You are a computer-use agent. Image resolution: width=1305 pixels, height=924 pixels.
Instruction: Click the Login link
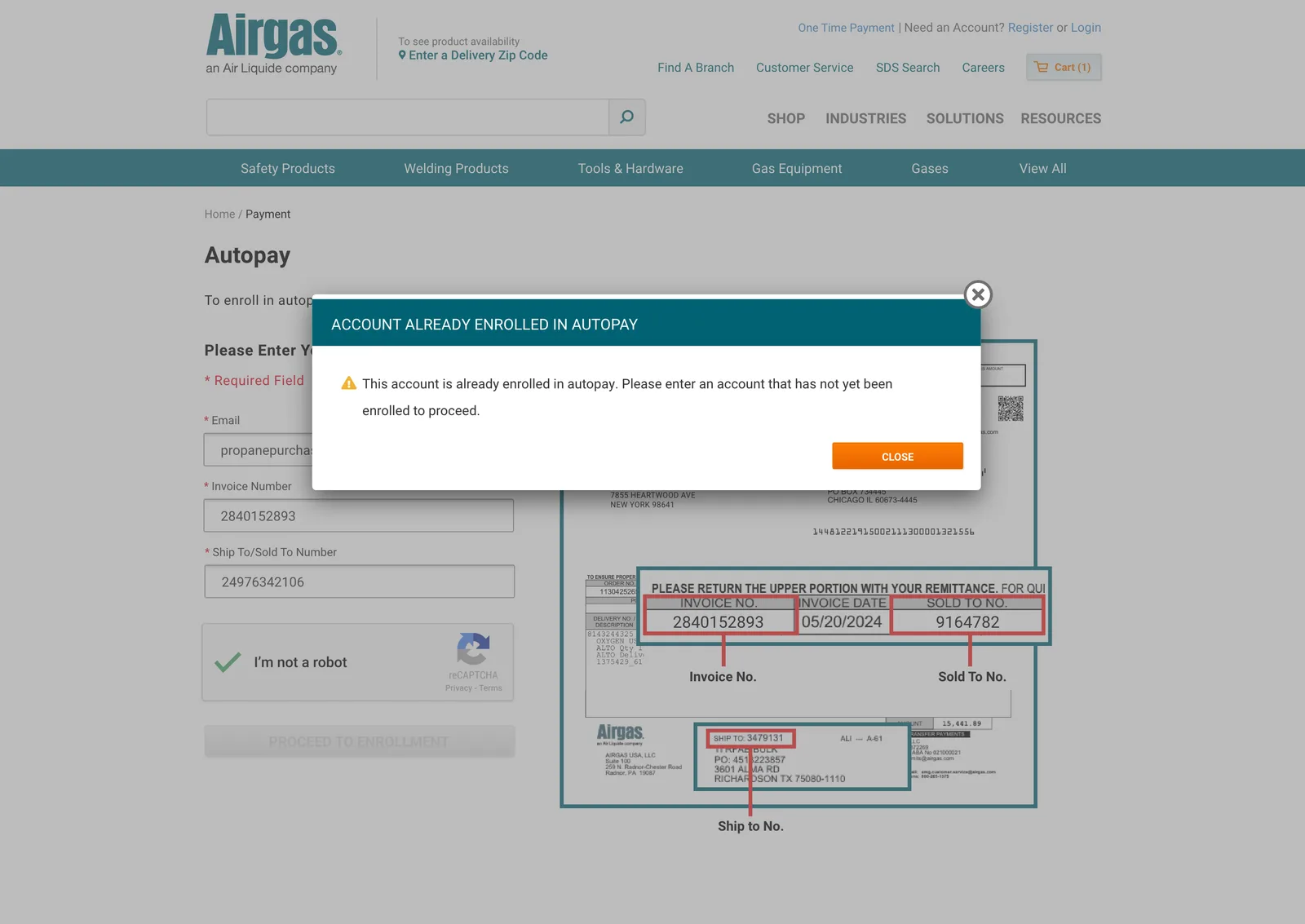click(x=1086, y=28)
